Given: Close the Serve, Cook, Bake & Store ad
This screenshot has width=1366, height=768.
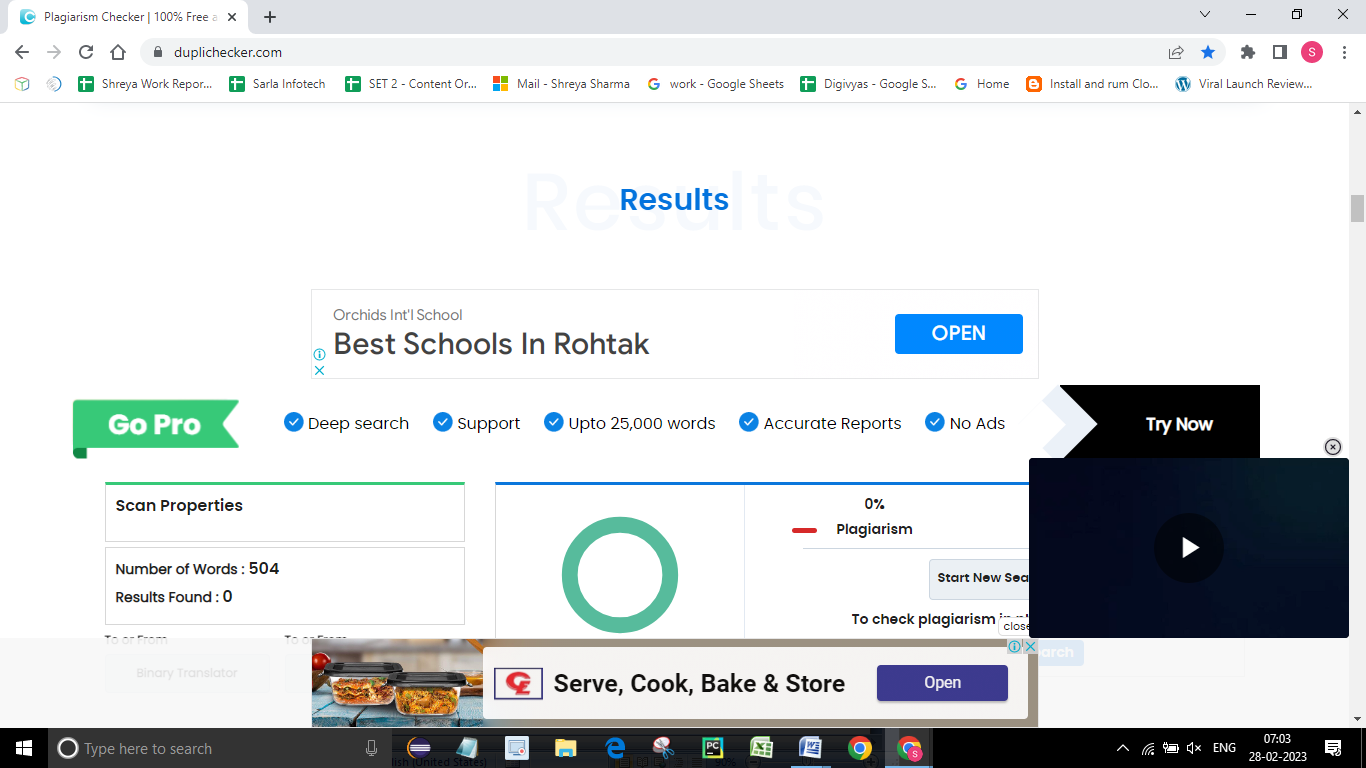Looking at the screenshot, I should point(1030,647).
